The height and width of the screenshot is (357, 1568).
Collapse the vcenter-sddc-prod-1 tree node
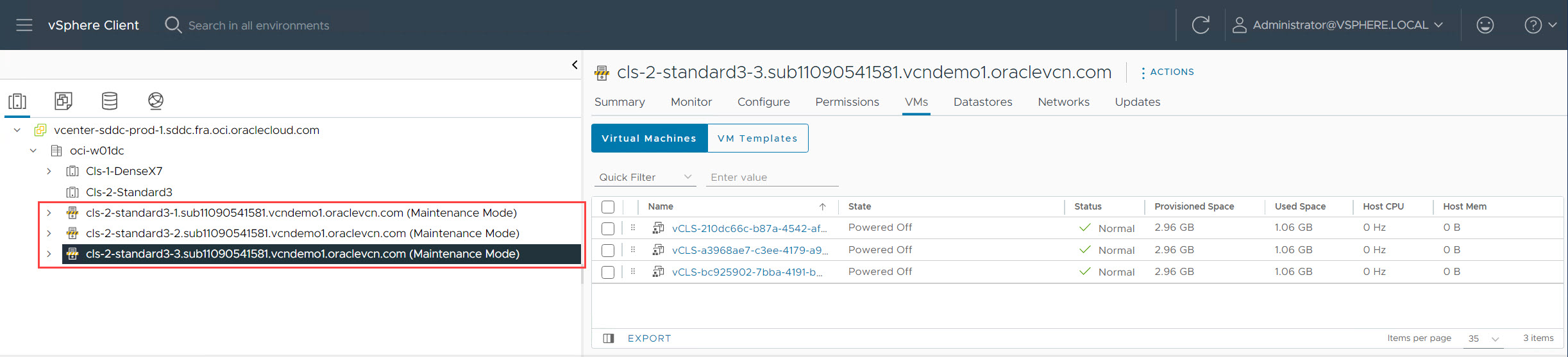point(17,130)
